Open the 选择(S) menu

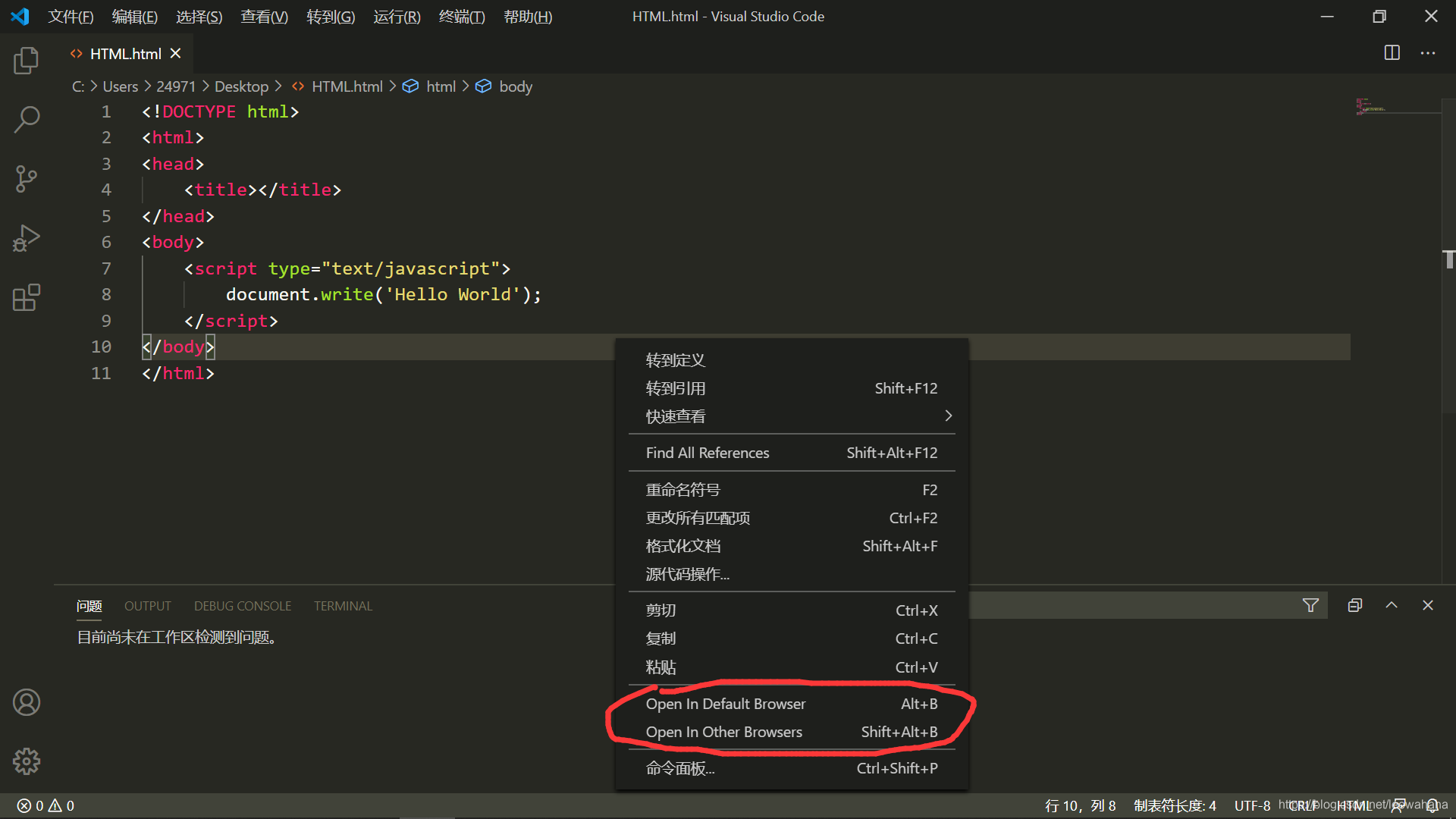pos(199,17)
